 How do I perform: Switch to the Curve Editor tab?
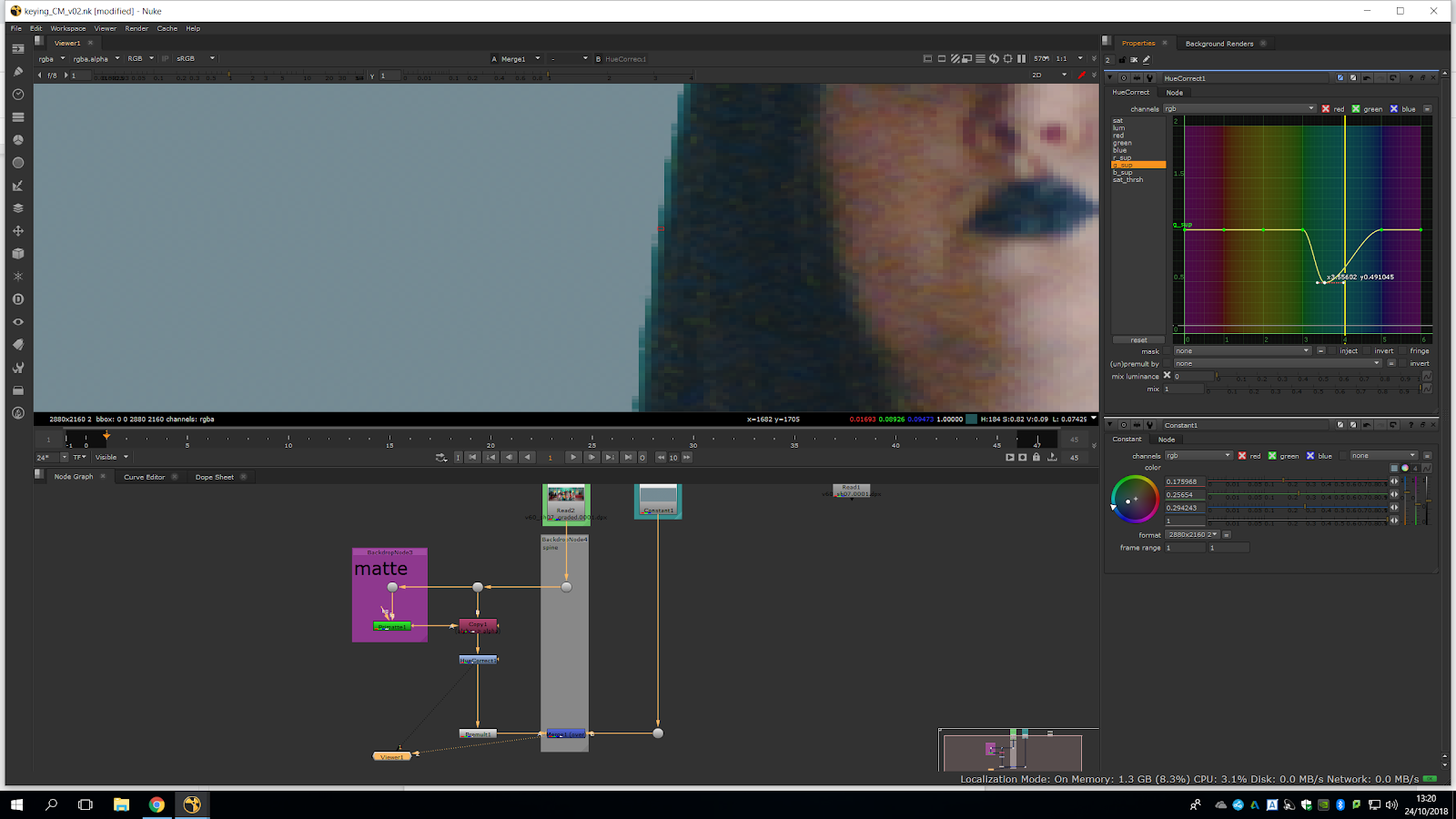pos(144,477)
